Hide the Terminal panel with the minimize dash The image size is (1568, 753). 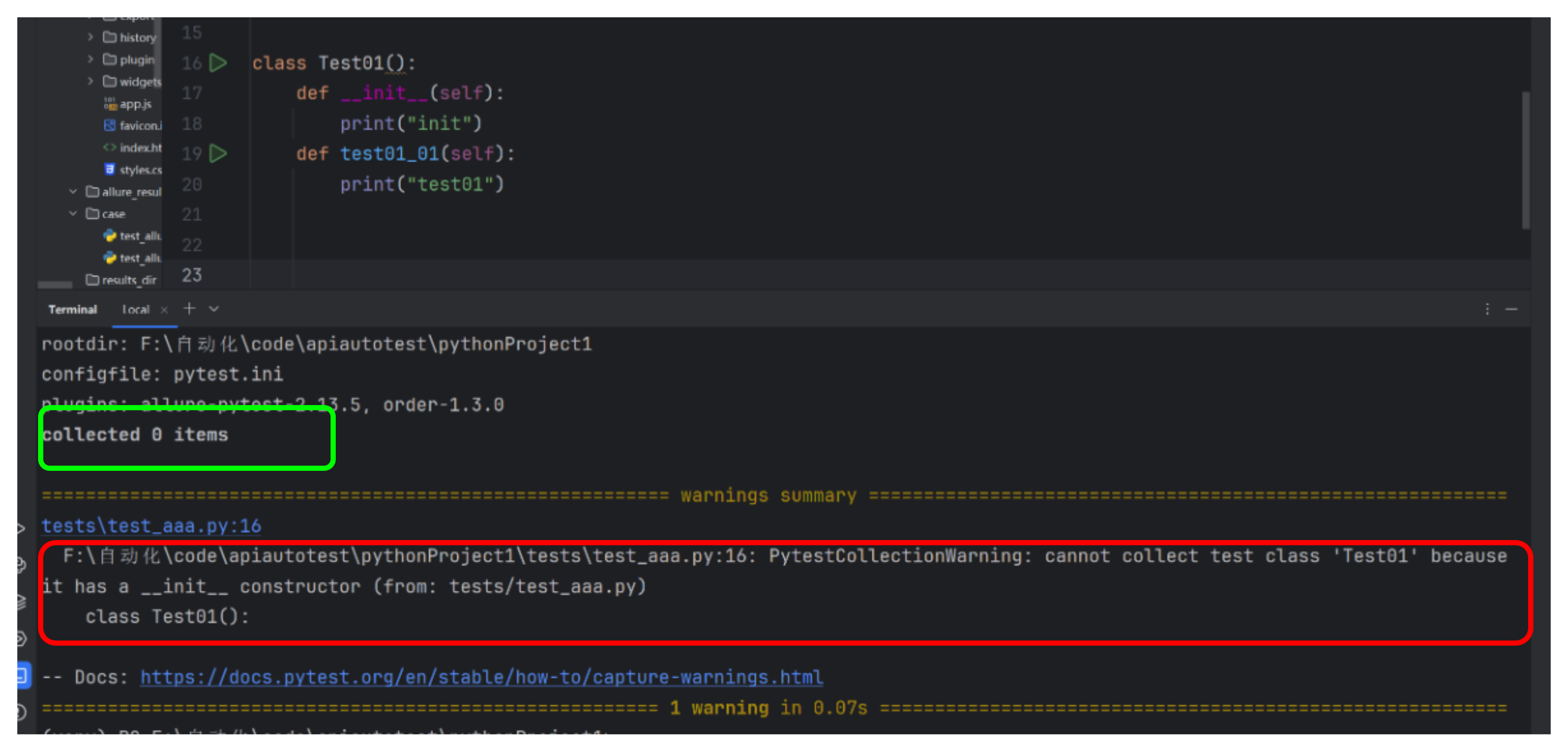[1511, 309]
